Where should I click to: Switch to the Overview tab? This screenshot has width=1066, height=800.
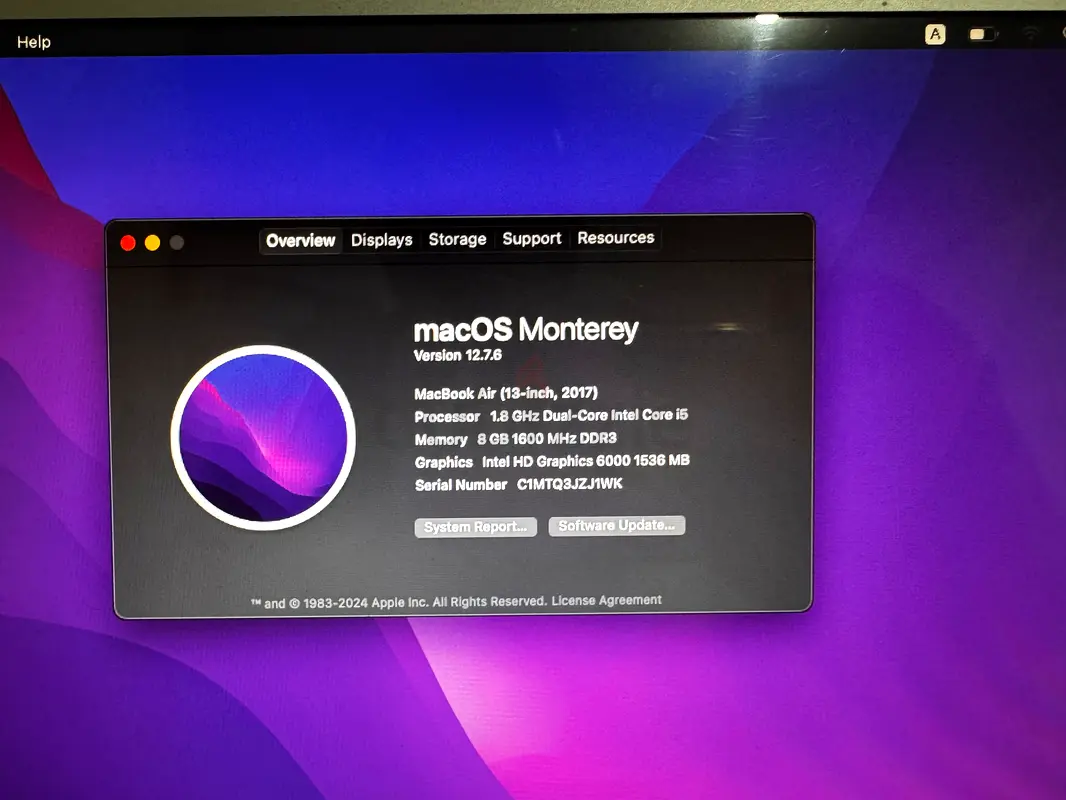pos(300,241)
